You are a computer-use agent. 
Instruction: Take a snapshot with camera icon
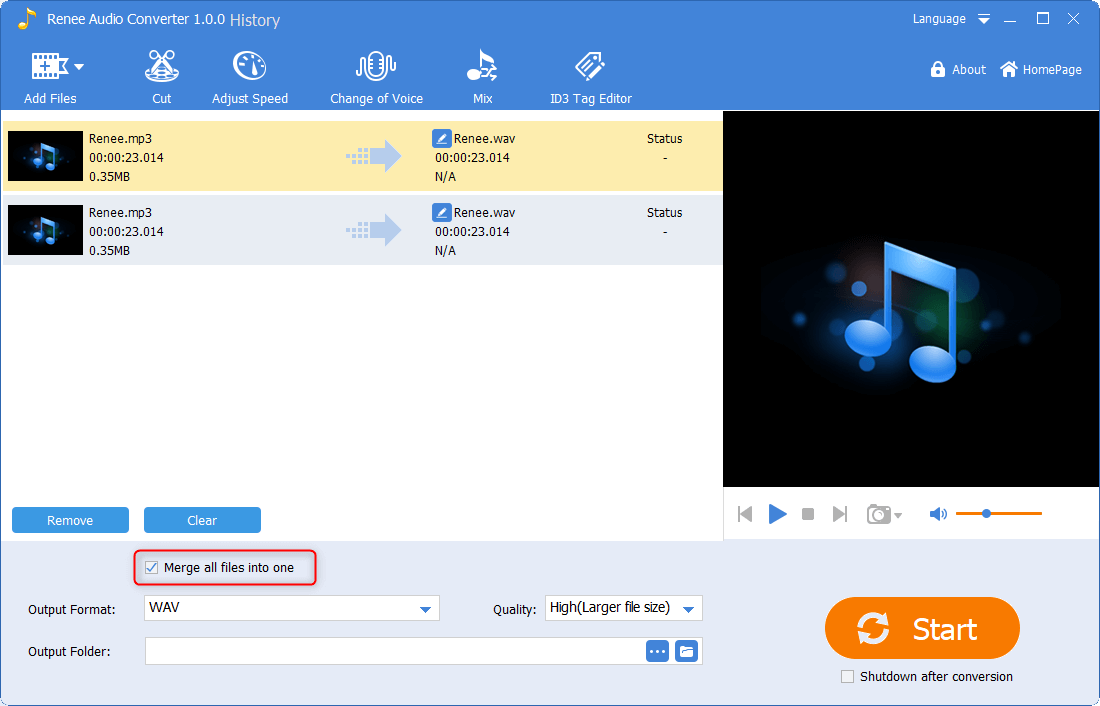(878, 514)
